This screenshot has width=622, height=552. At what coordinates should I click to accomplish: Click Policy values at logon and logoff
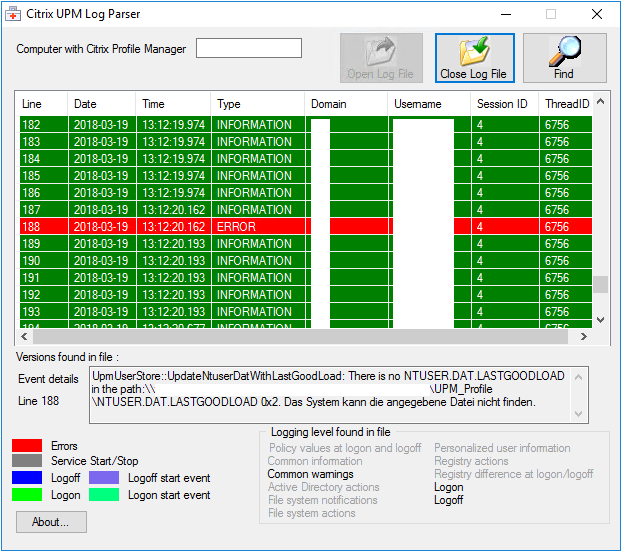pos(345,448)
